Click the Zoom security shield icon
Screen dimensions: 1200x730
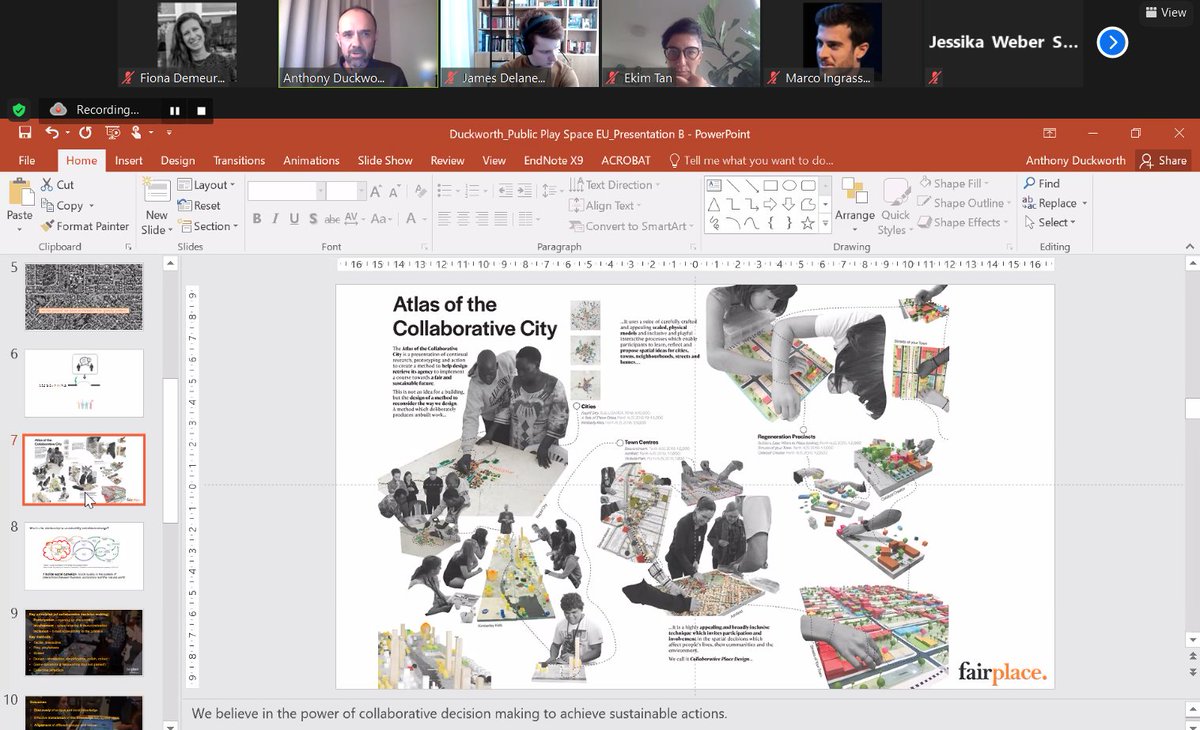pos(19,110)
